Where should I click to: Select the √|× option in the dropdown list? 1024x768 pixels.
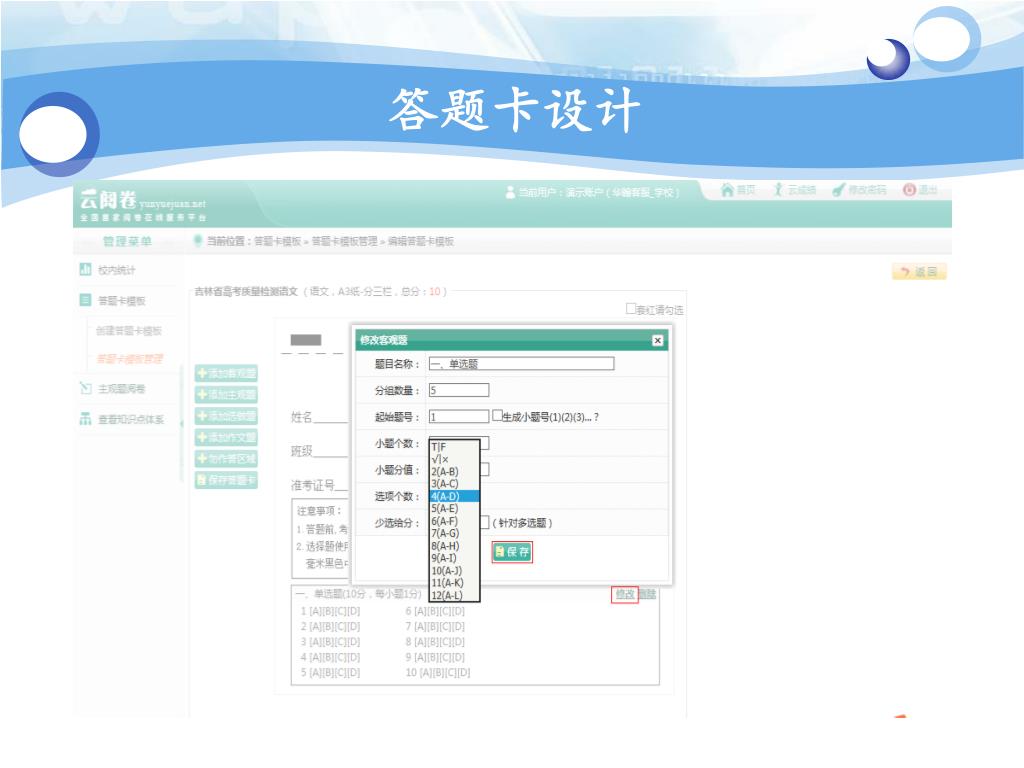click(x=454, y=459)
